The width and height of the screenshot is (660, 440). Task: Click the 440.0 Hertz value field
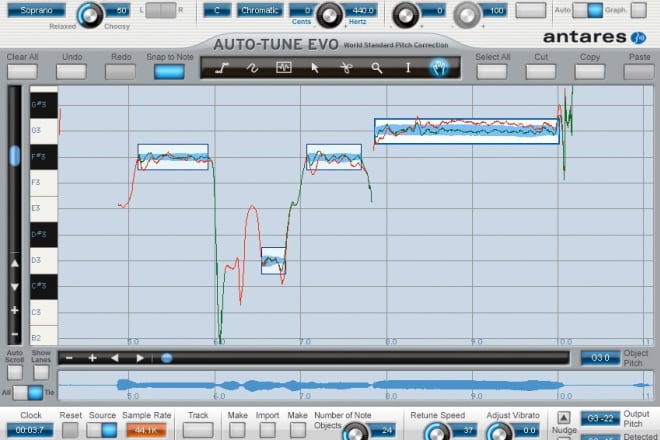[x=362, y=10]
